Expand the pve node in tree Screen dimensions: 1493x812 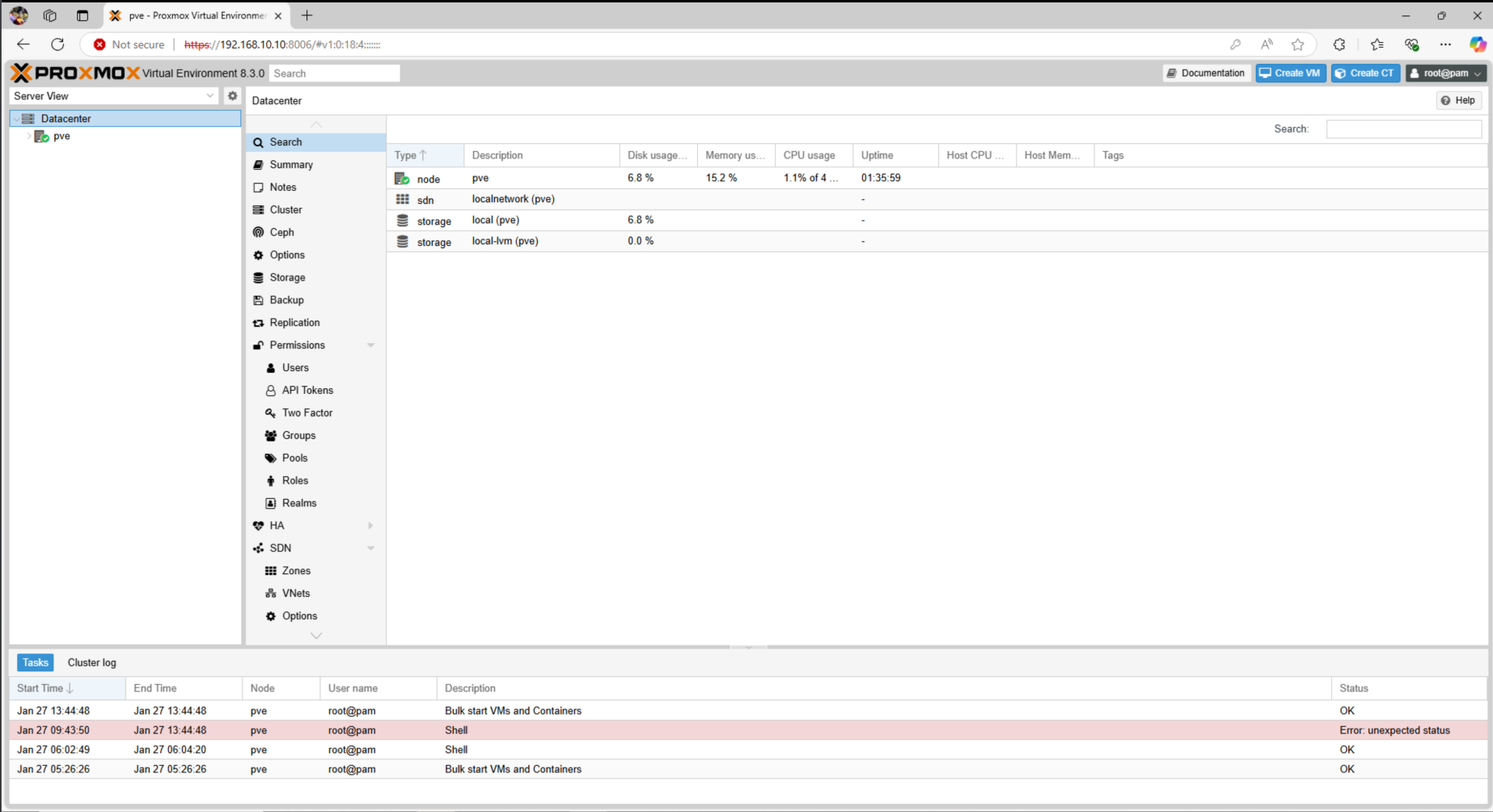(29, 136)
